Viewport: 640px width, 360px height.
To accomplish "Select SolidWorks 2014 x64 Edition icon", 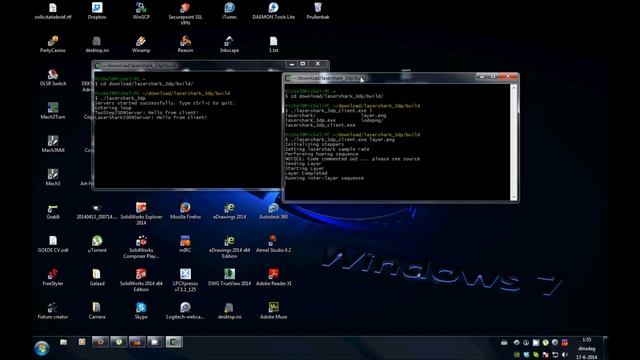I will [141, 280].
